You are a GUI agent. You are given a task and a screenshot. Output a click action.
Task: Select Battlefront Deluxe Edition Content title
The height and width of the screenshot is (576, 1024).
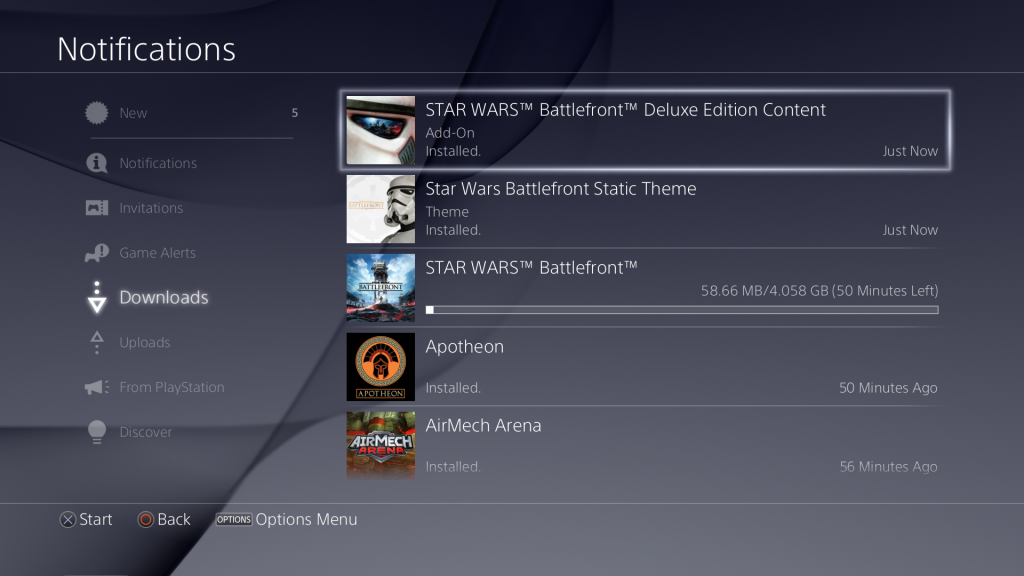626,110
